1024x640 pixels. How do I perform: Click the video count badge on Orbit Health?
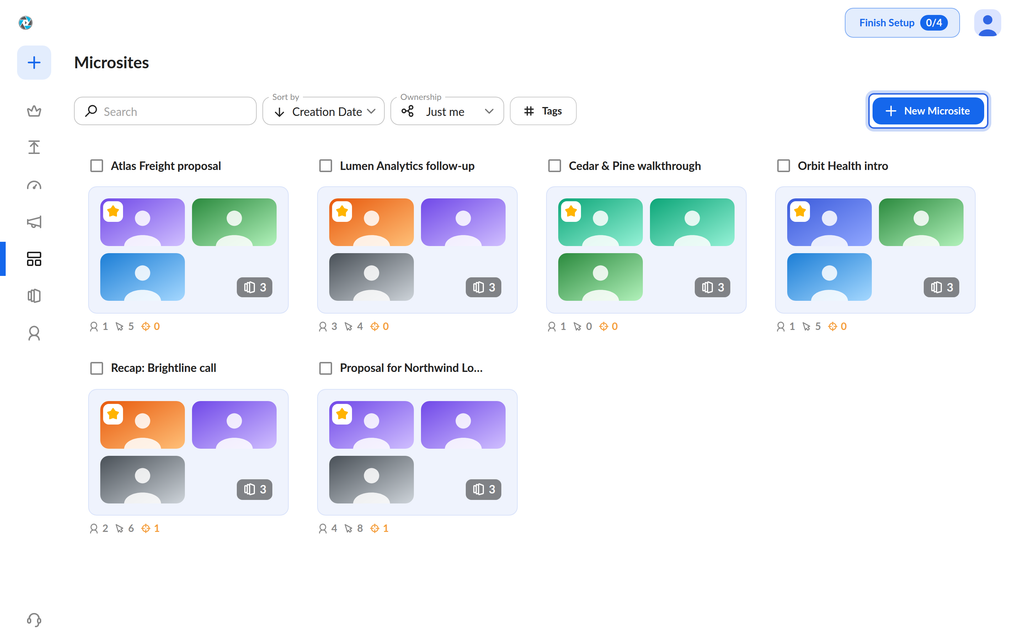pyautogui.click(x=941, y=287)
